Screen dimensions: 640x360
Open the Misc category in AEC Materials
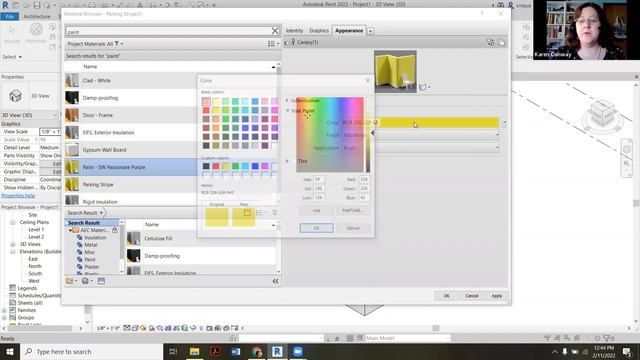[89, 252]
